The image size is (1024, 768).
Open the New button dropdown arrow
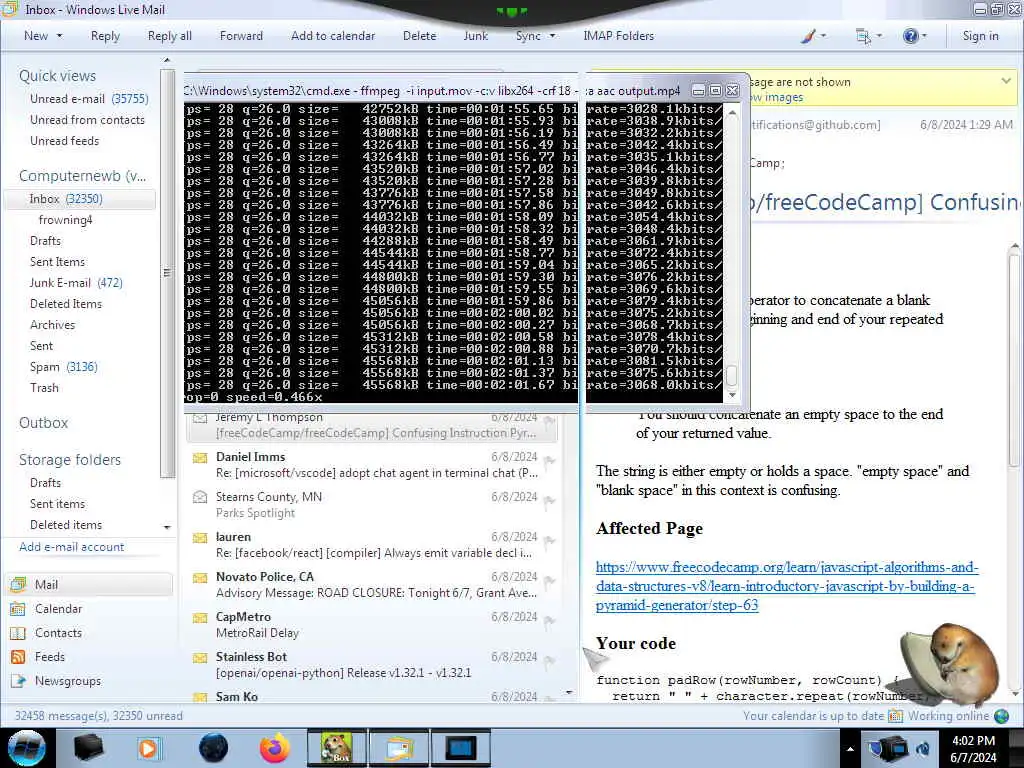coord(59,36)
